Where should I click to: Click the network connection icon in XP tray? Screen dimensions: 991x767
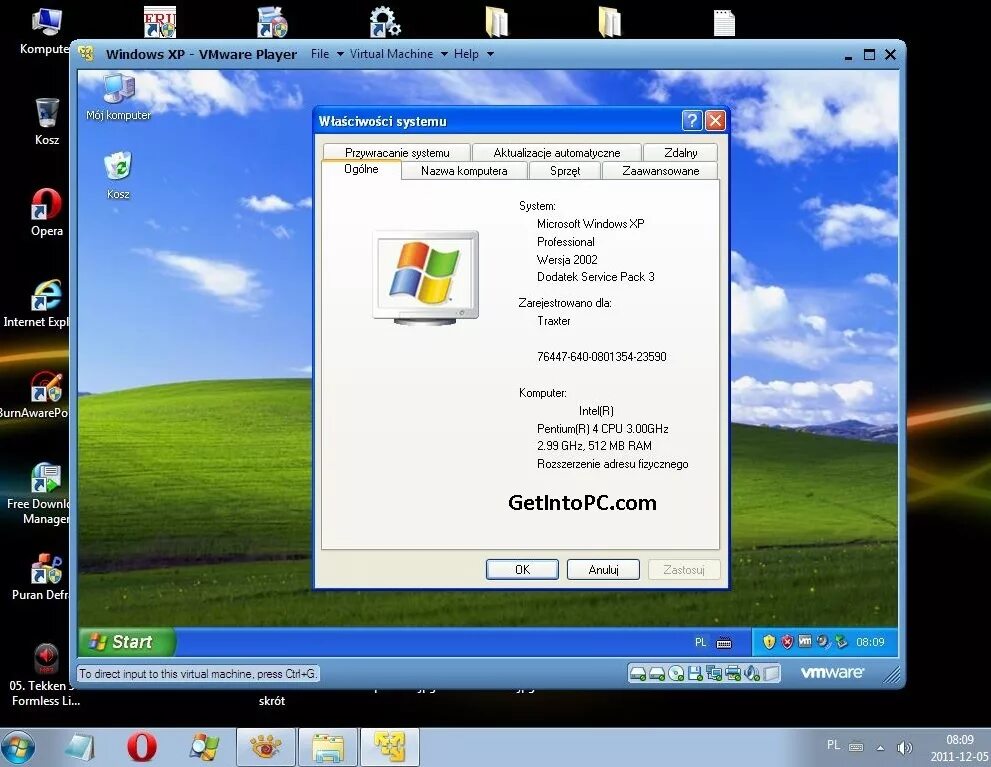pos(841,642)
